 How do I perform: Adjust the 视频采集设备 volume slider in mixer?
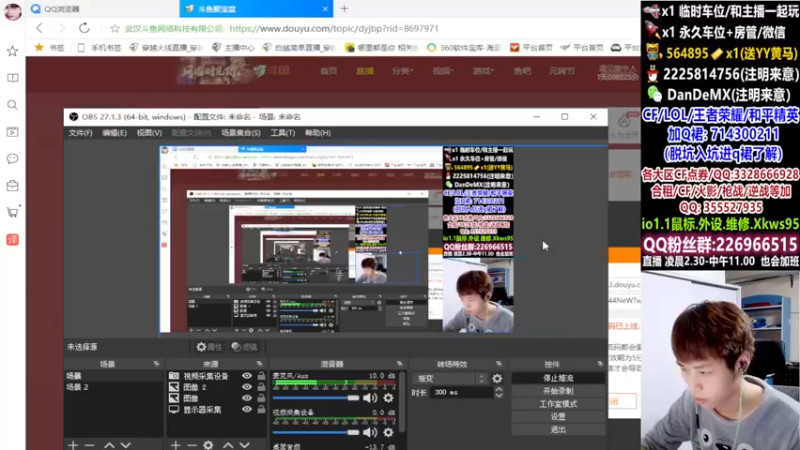point(316,433)
